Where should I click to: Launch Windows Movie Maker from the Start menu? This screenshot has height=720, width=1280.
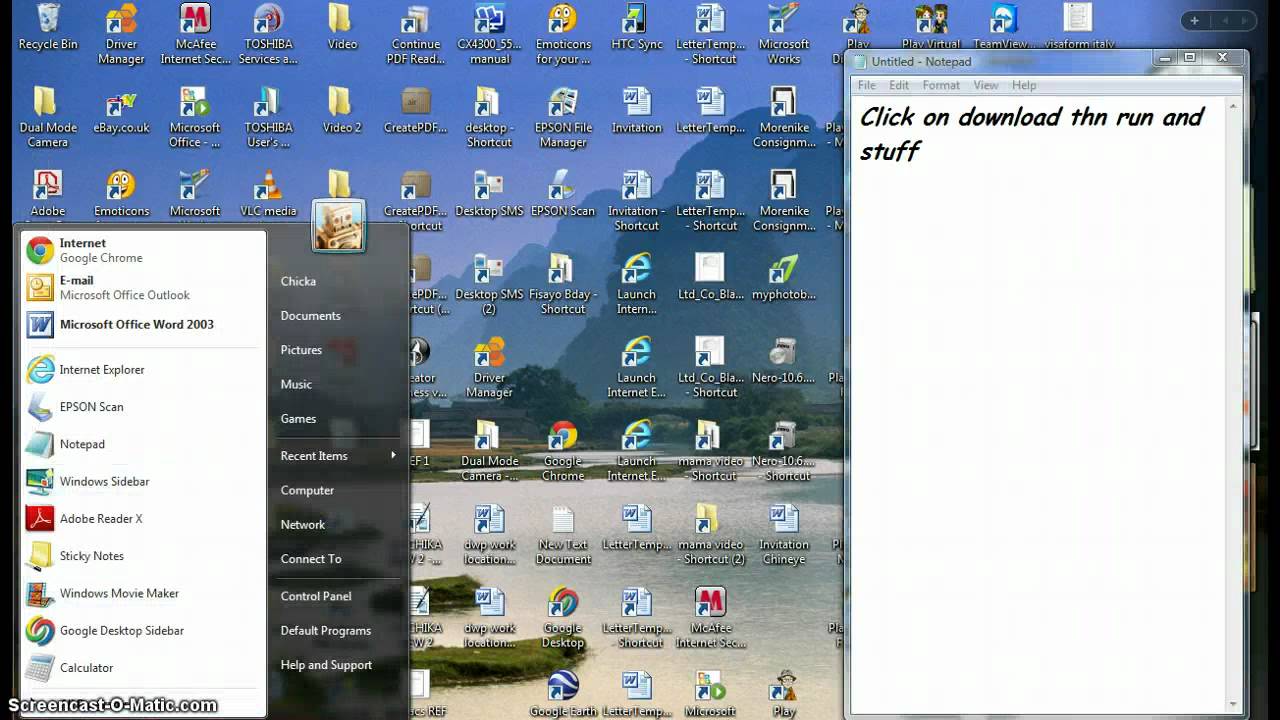pyautogui.click(x=143, y=593)
